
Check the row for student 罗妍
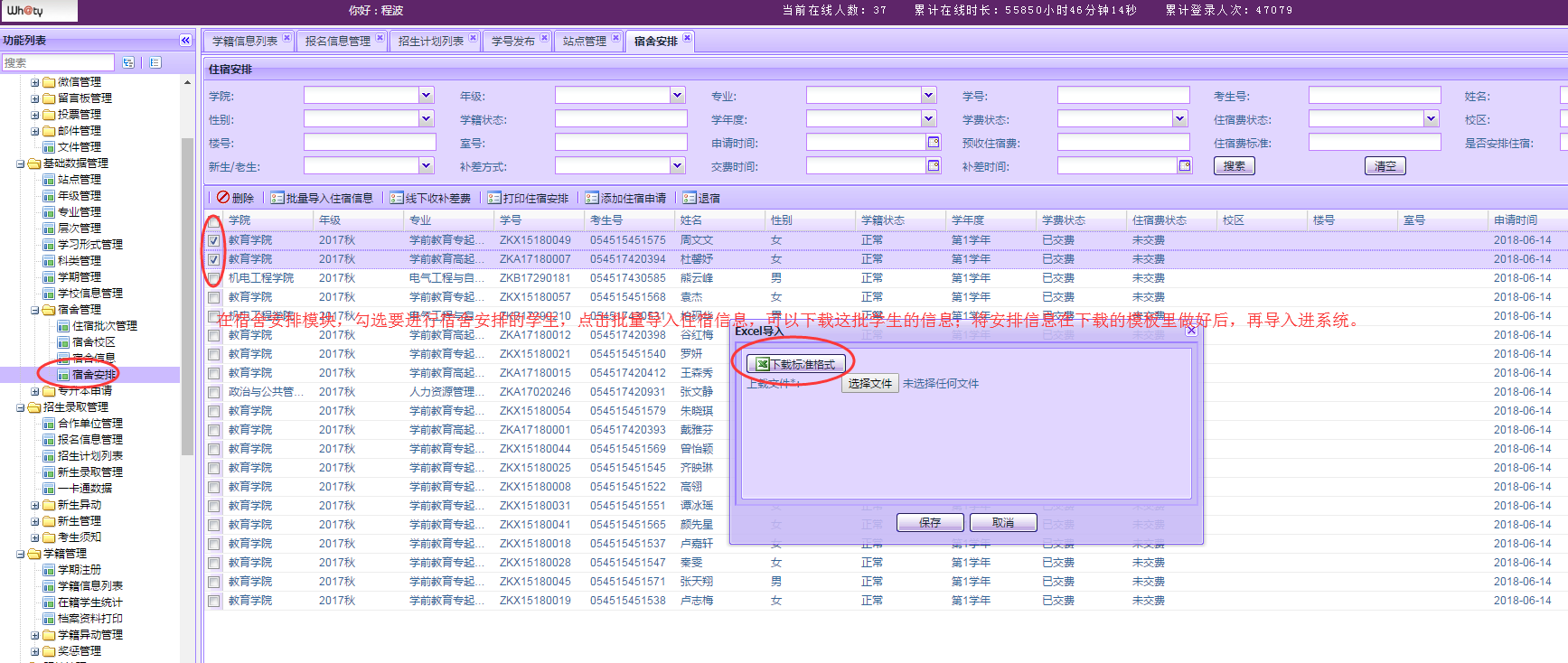[213, 354]
